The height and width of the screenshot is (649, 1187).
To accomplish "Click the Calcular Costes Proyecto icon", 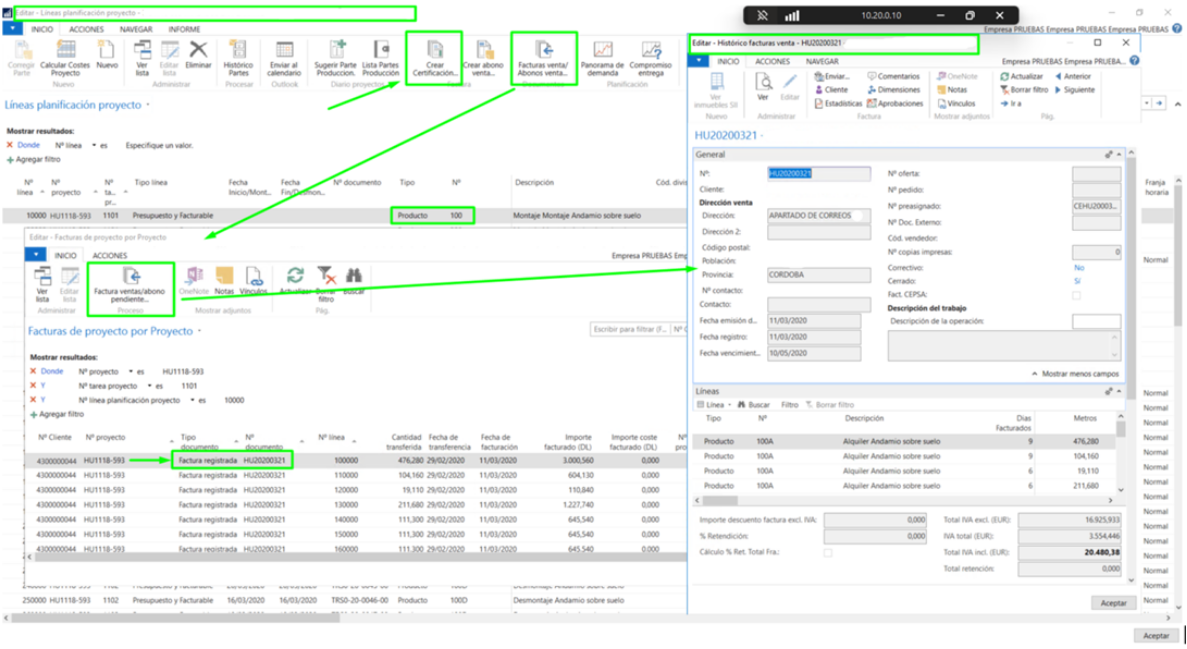I will click(x=65, y=51).
